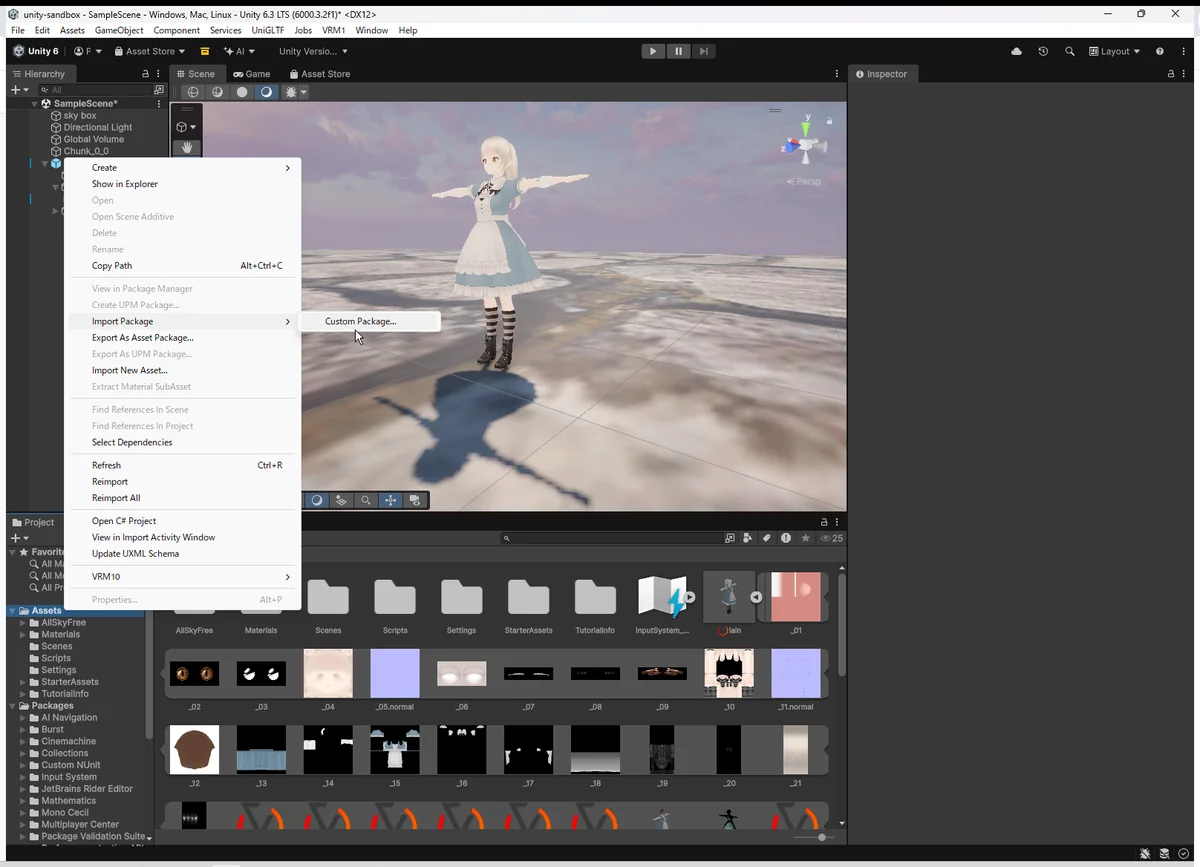Select the Hand tool in Scene view
Image resolution: width=1200 pixels, height=867 pixels.
(x=186, y=148)
